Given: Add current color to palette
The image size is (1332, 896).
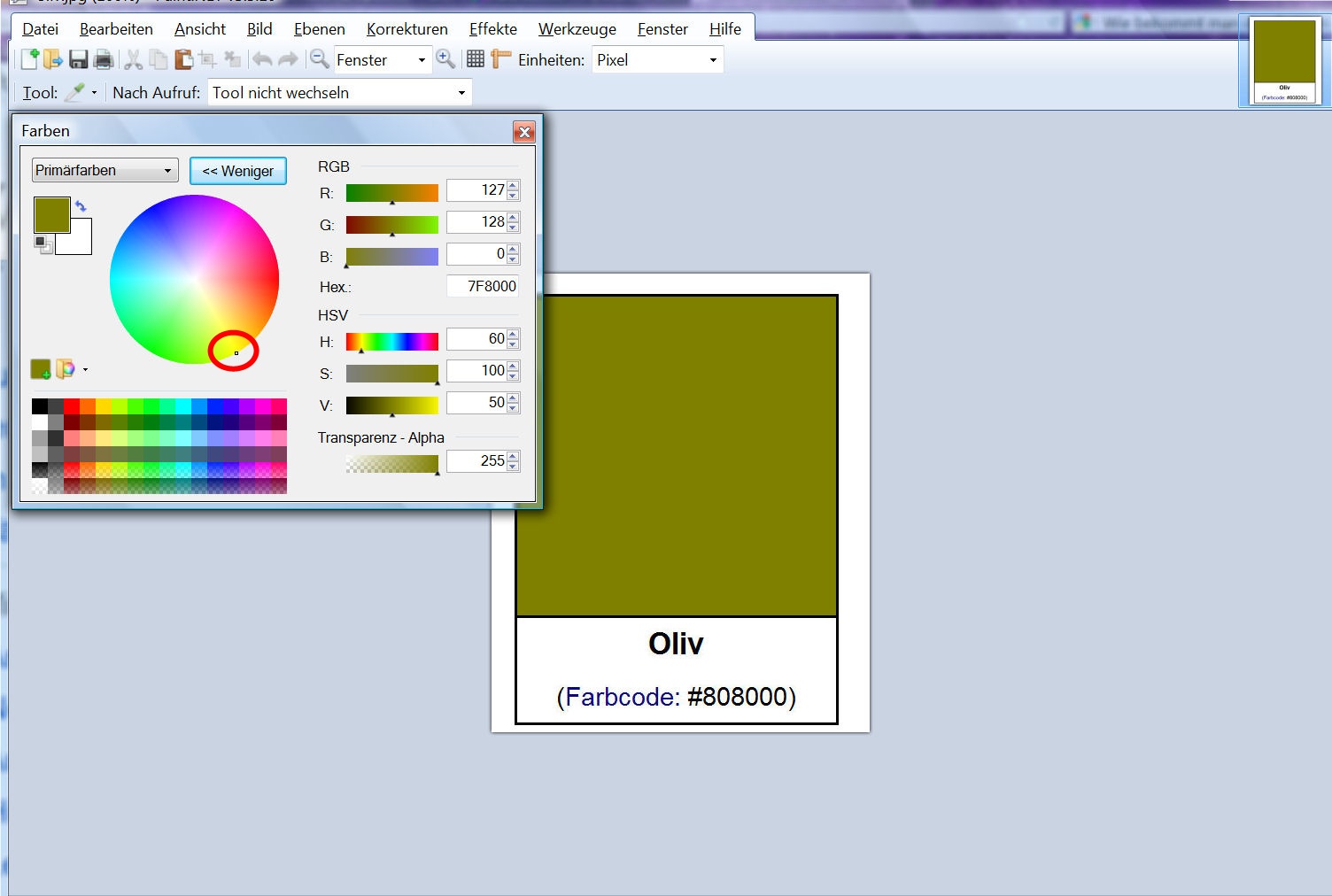Looking at the screenshot, I should (x=41, y=369).
